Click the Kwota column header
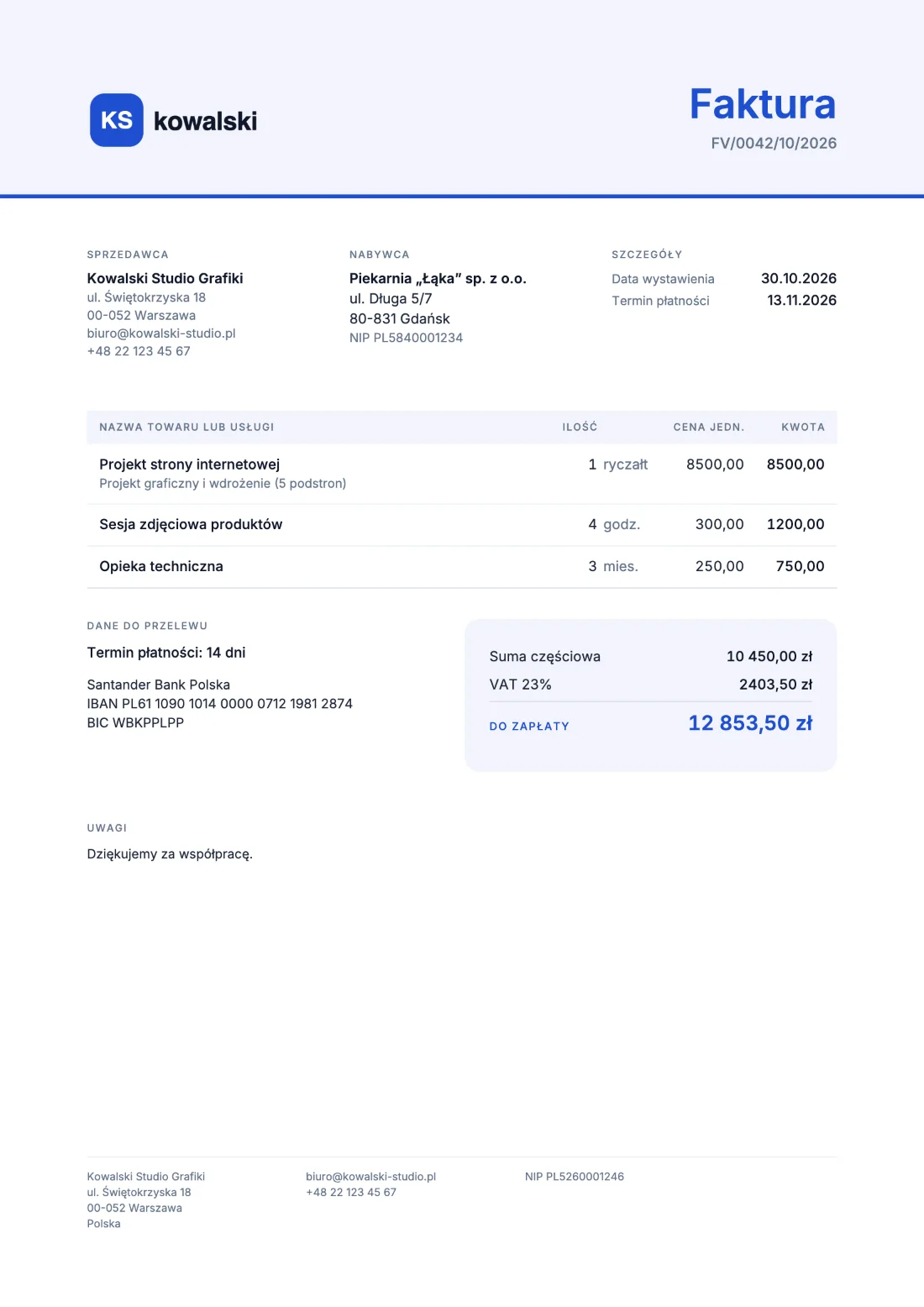The width and height of the screenshot is (924, 1307). [x=803, y=427]
